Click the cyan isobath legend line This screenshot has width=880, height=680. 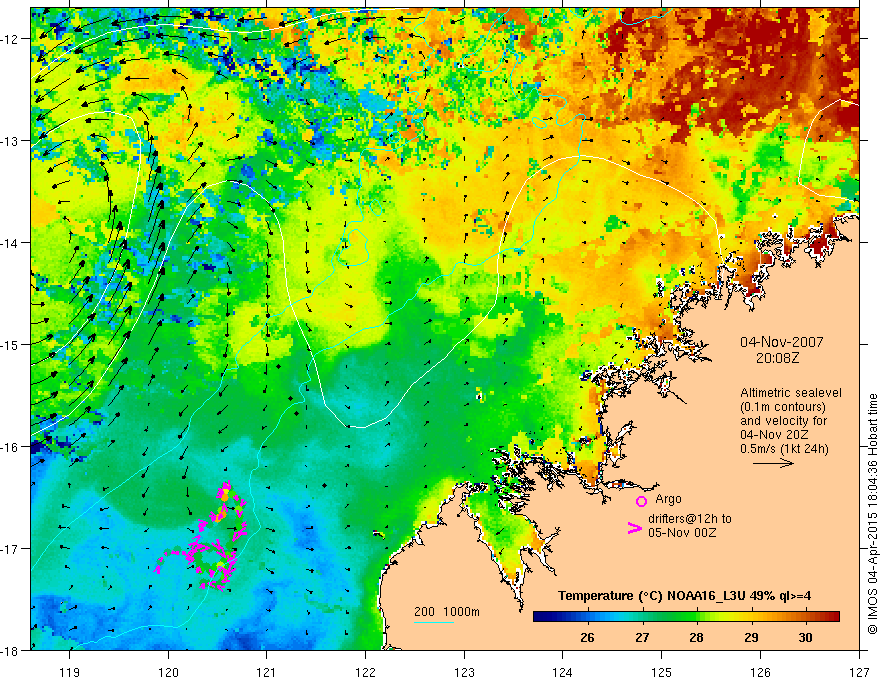pyautogui.click(x=433, y=622)
